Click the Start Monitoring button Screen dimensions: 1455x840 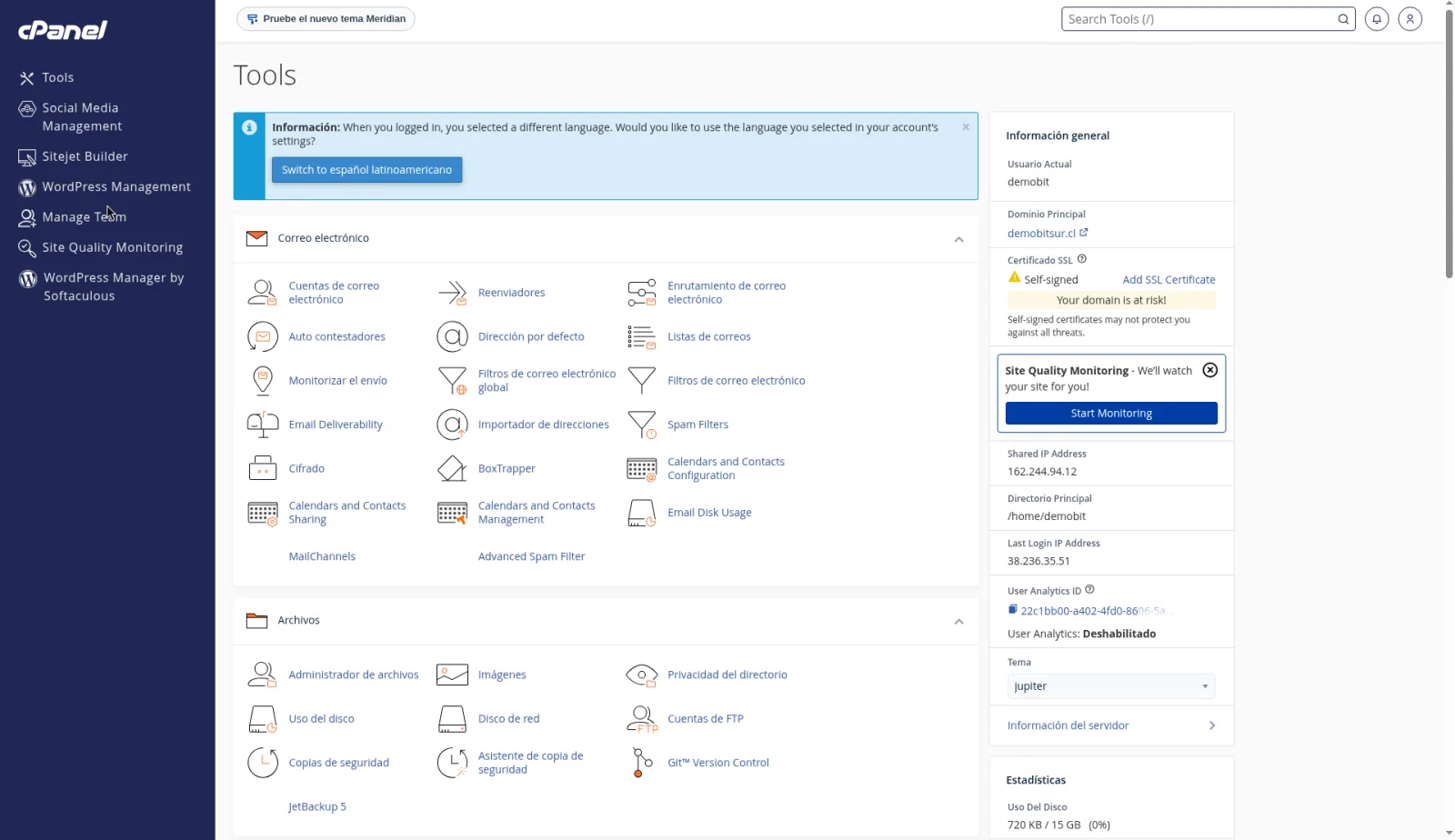[1111, 414]
